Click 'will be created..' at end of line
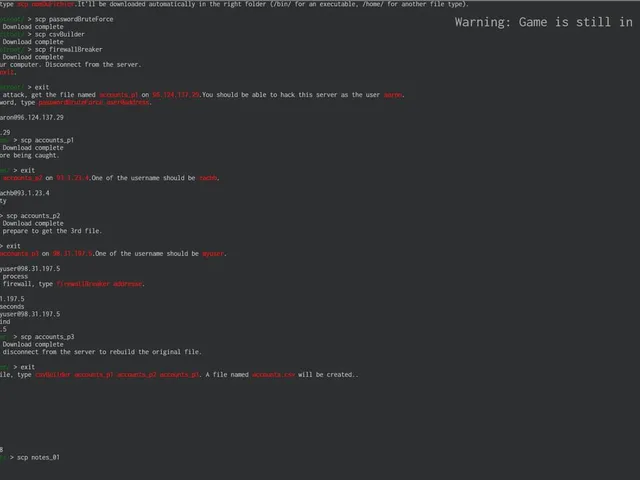640x480 pixels. click(328, 375)
